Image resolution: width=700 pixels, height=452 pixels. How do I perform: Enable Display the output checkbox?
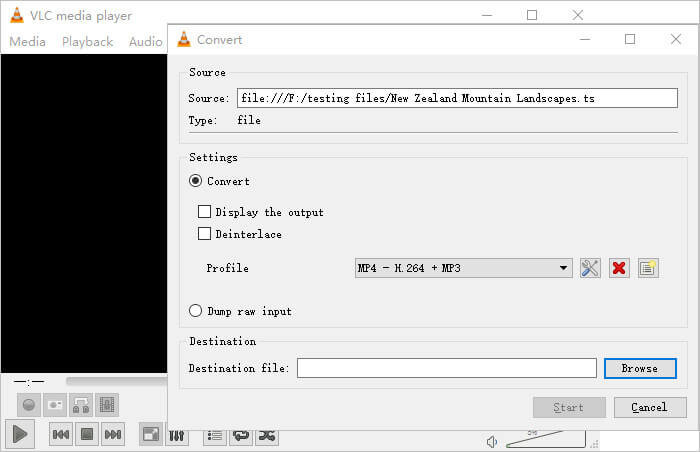[204, 211]
